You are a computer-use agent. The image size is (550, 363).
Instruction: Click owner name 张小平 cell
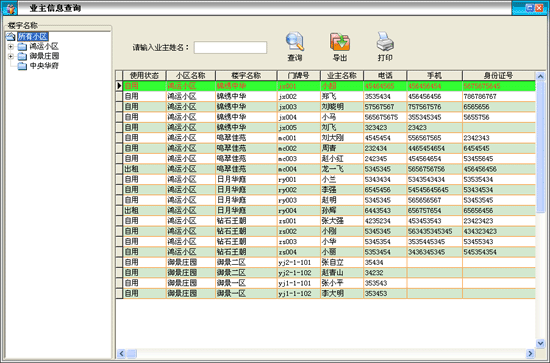click(342, 283)
